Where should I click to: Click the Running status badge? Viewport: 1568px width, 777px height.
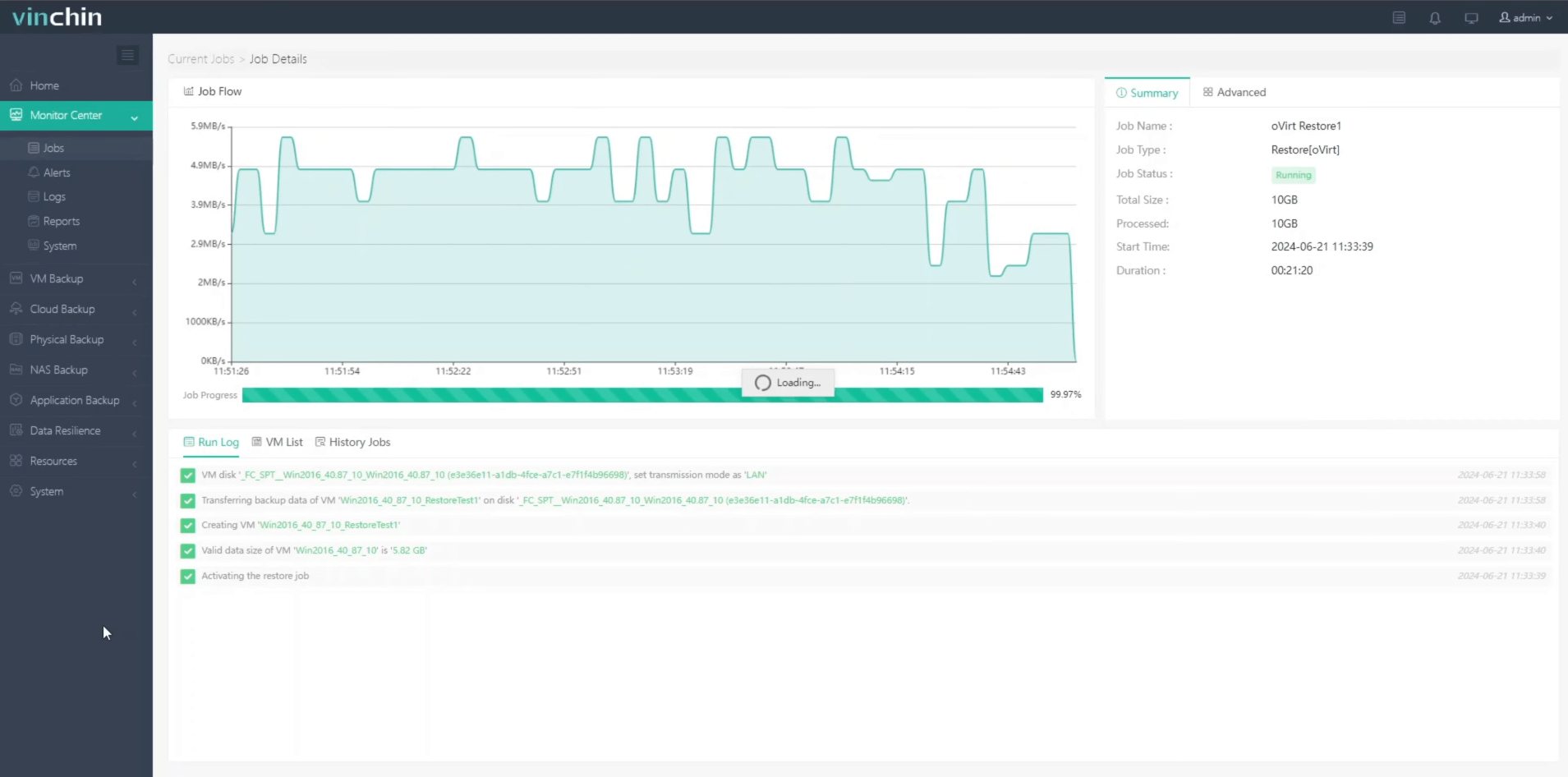point(1293,175)
